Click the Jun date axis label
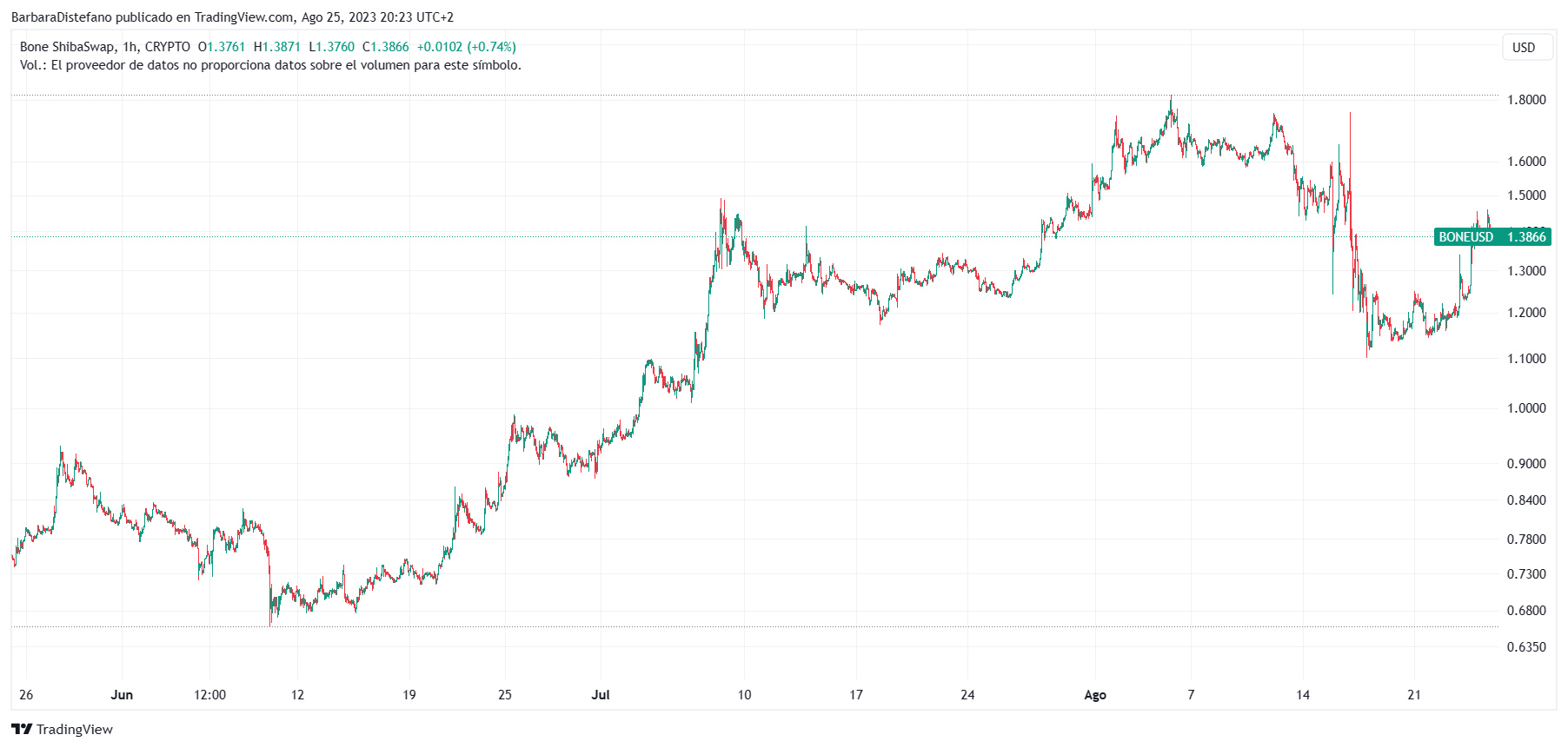1568x748 pixels. click(x=123, y=695)
